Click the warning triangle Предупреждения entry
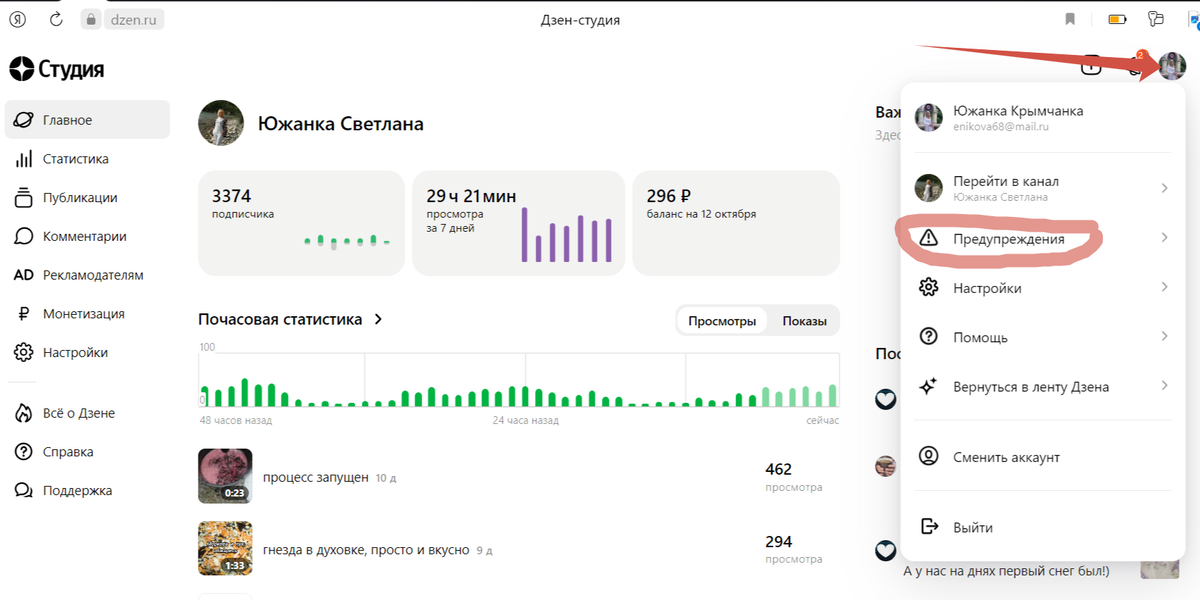 [1043, 239]
